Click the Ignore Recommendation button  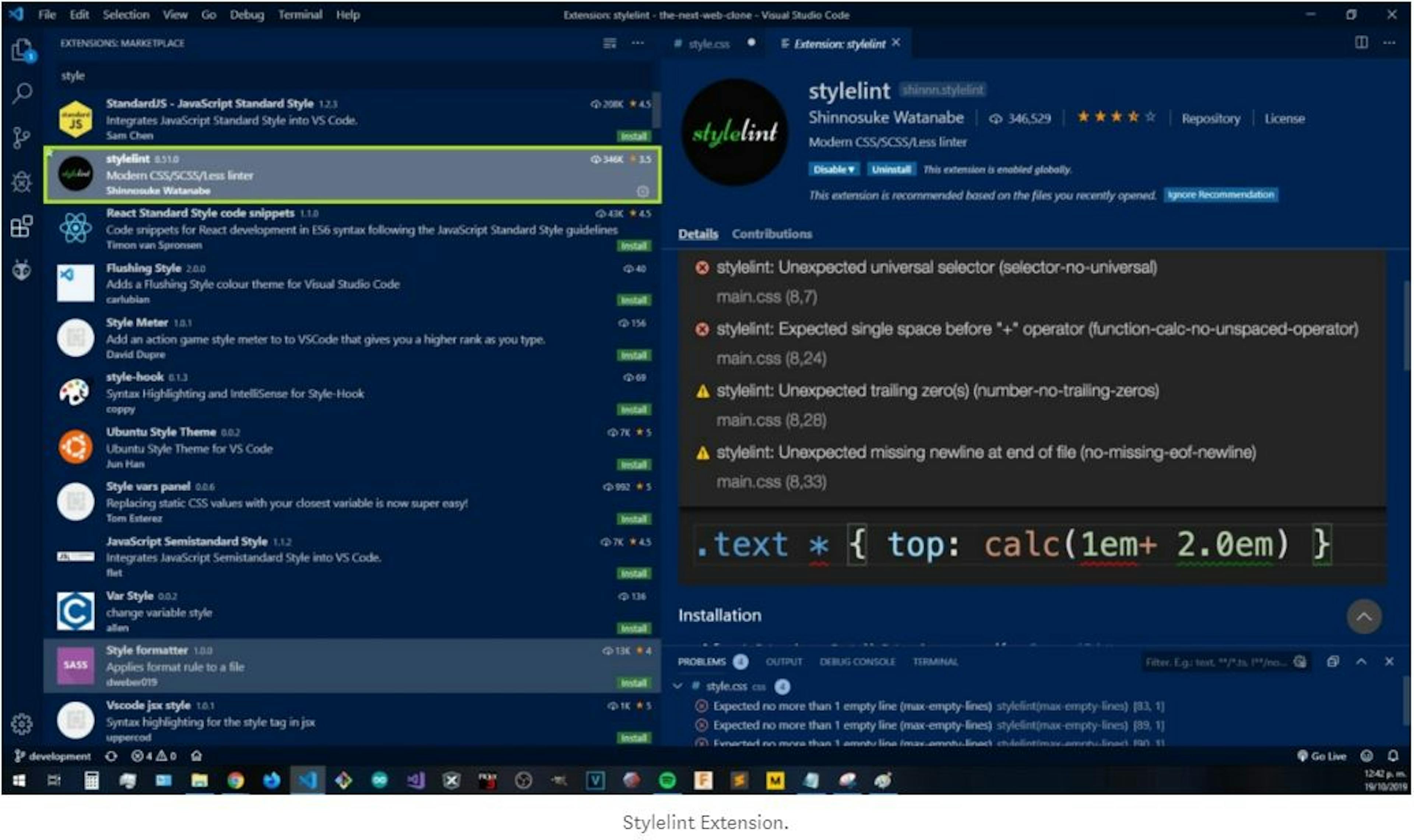[x=1220, y=195]
